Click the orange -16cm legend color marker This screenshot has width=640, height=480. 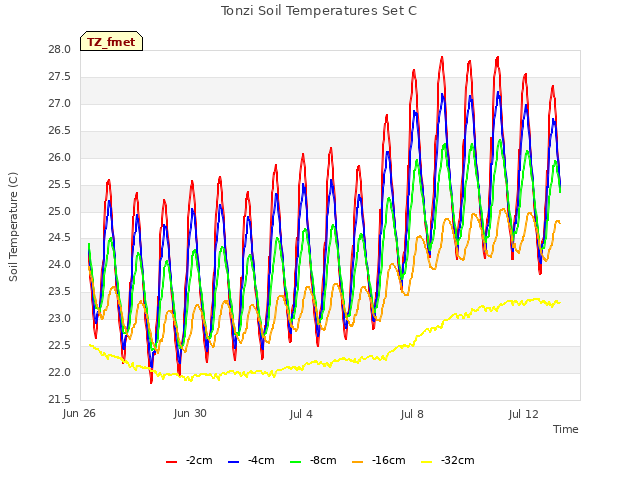point(358,462)
